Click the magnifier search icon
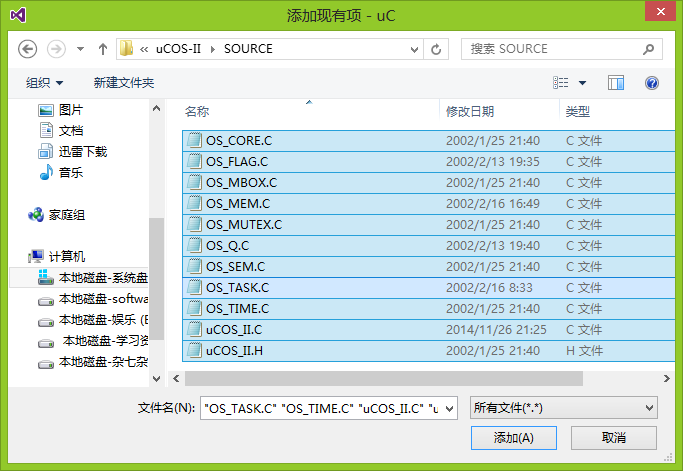 click(x=648, y=49)
